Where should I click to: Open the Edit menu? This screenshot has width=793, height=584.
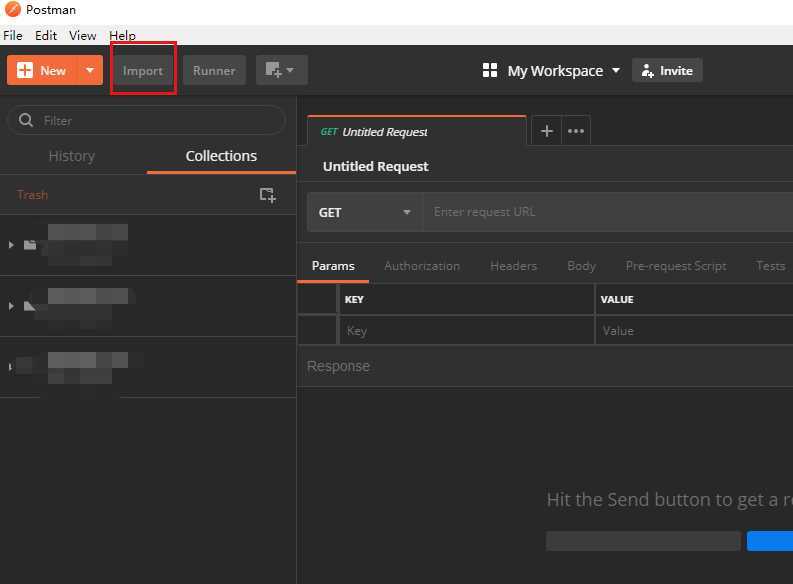click(x=46, y=35)
